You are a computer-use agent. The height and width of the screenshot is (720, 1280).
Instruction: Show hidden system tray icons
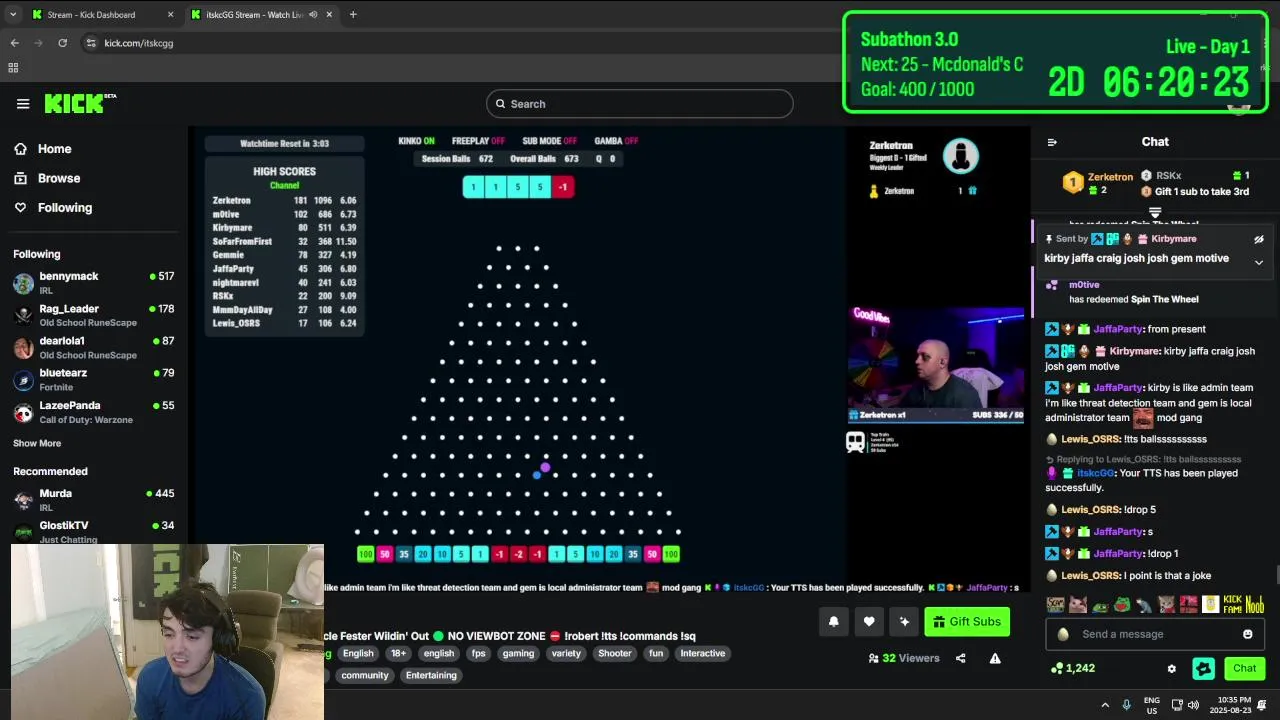click(x=1105, y=705)
